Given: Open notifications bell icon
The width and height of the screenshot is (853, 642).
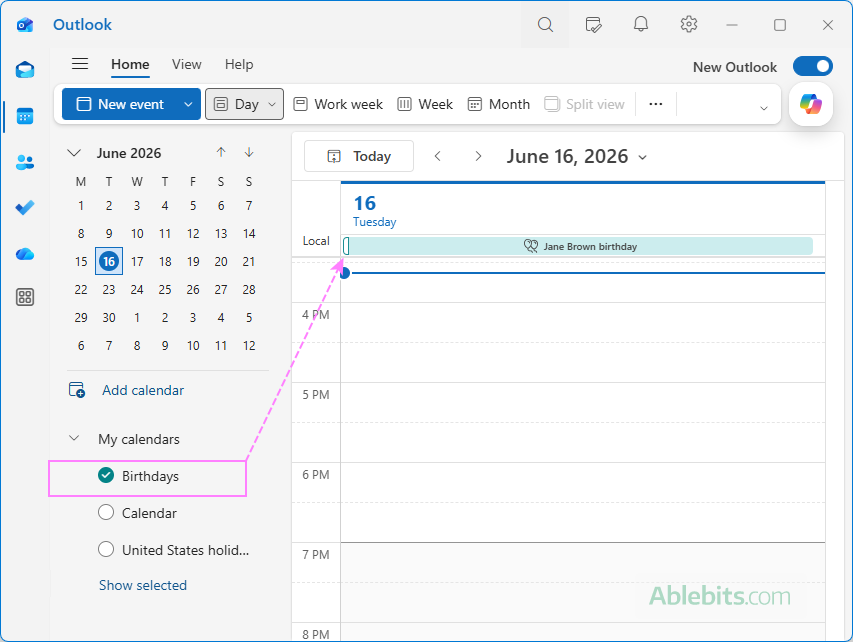Looking at the screenshot, I should 641,24.
